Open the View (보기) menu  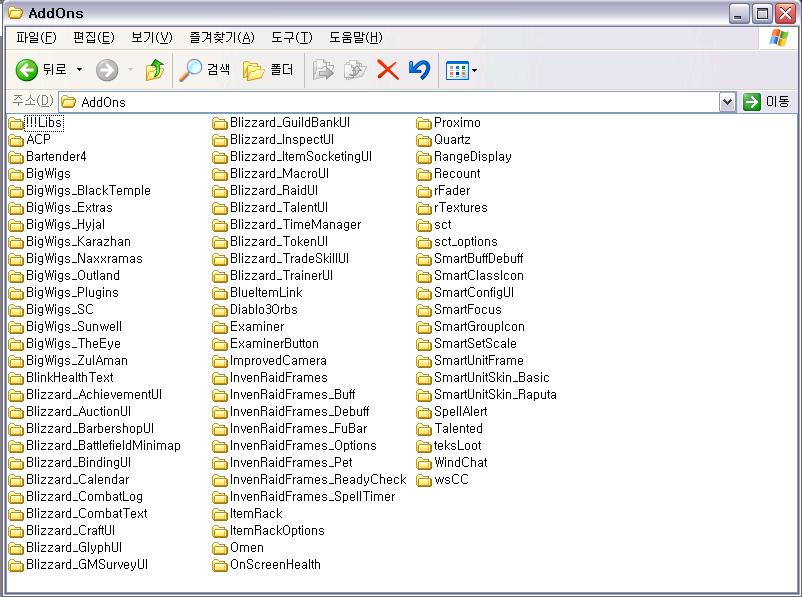coord(152,37)
